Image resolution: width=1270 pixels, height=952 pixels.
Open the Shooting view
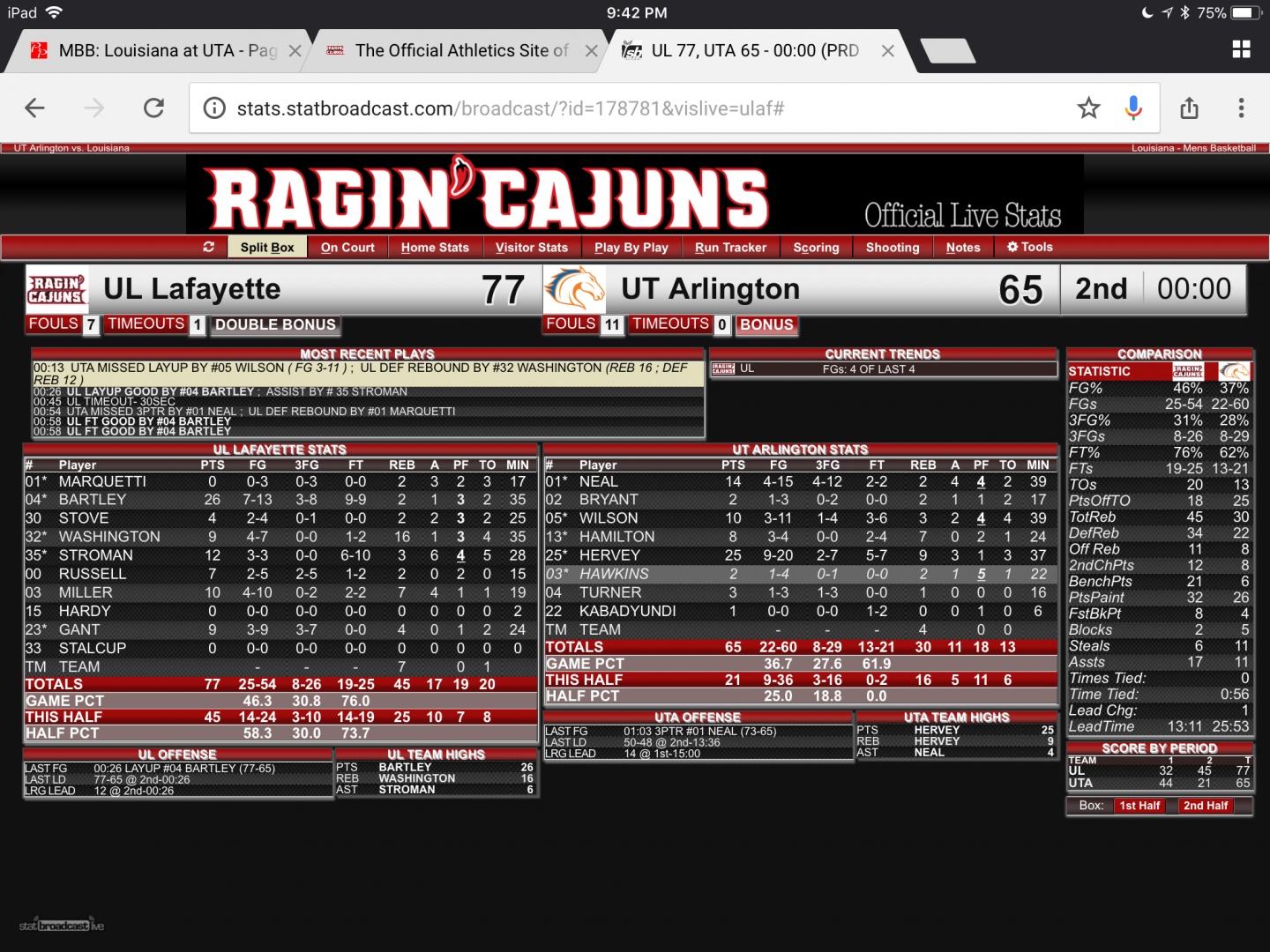892,248
